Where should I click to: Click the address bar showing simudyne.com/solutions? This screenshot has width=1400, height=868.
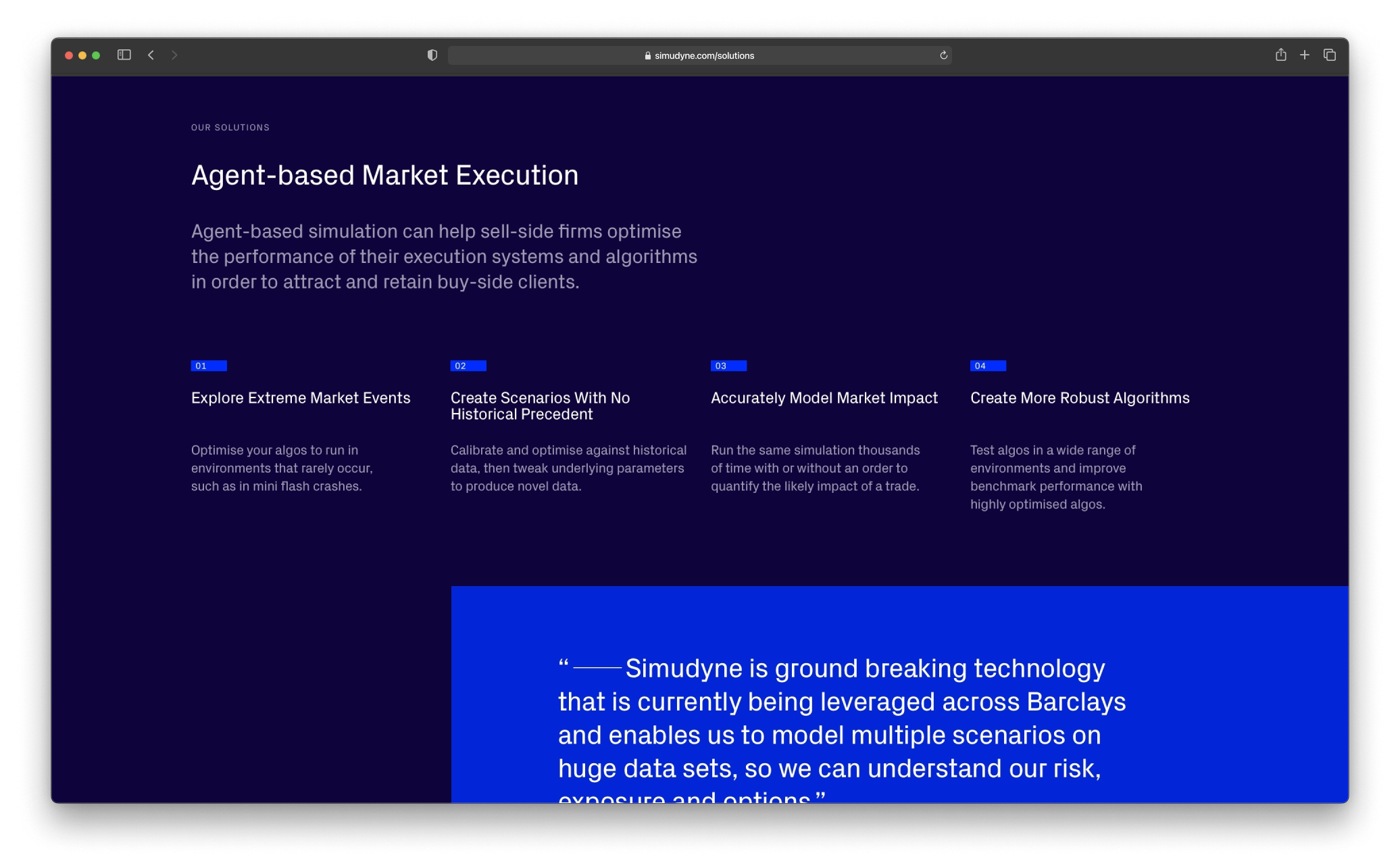[699, 55]
